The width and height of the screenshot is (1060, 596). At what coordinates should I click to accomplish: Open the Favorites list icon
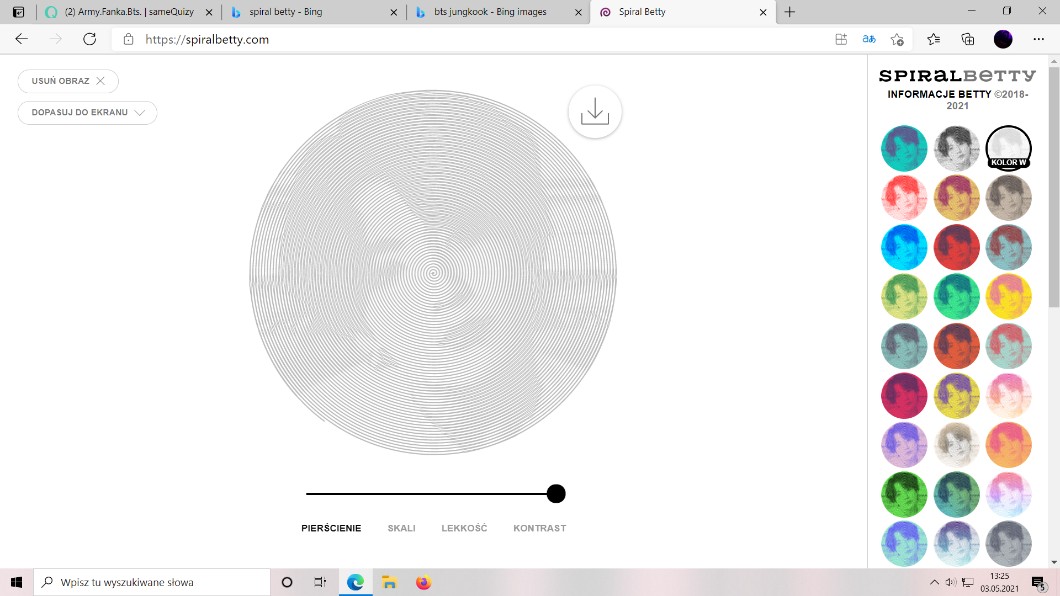[933, 39]
